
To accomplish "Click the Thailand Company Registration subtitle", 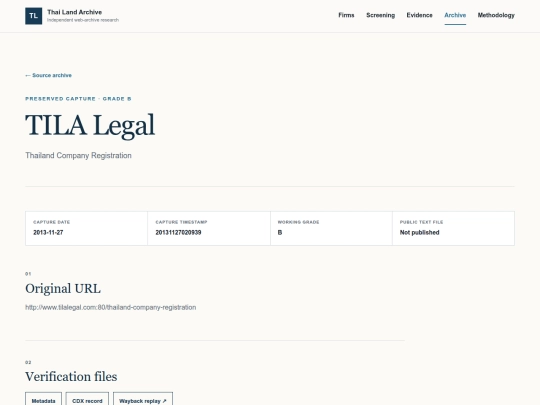I will click(x=78, y=155).
